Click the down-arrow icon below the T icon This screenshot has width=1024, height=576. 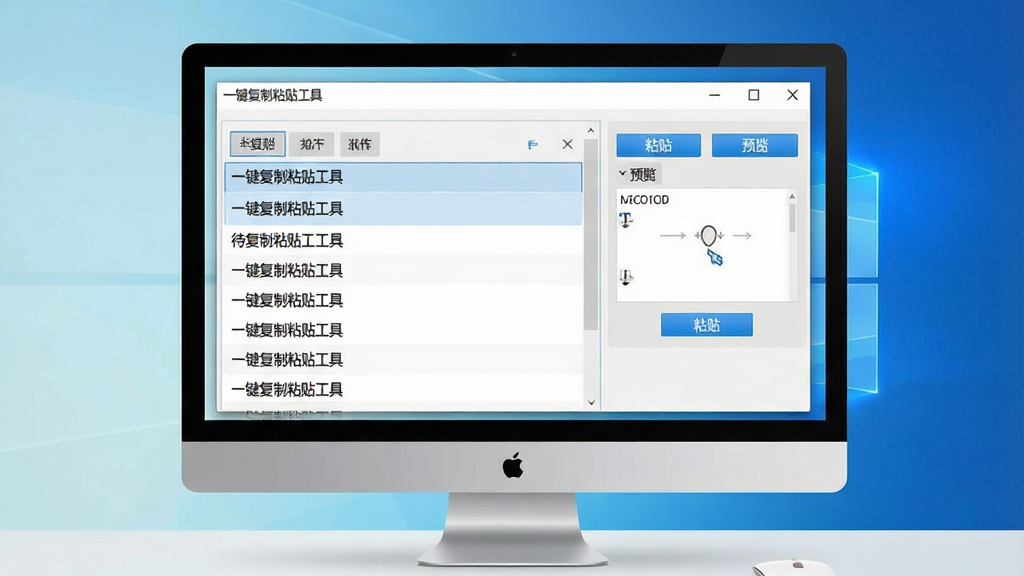pyautogui.click(x=626, y=278)
